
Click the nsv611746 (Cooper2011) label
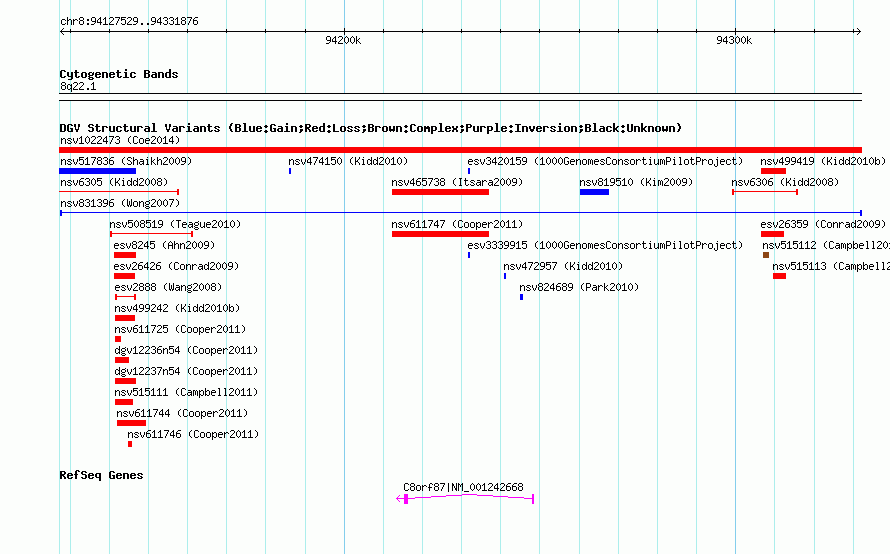(193, 434)
